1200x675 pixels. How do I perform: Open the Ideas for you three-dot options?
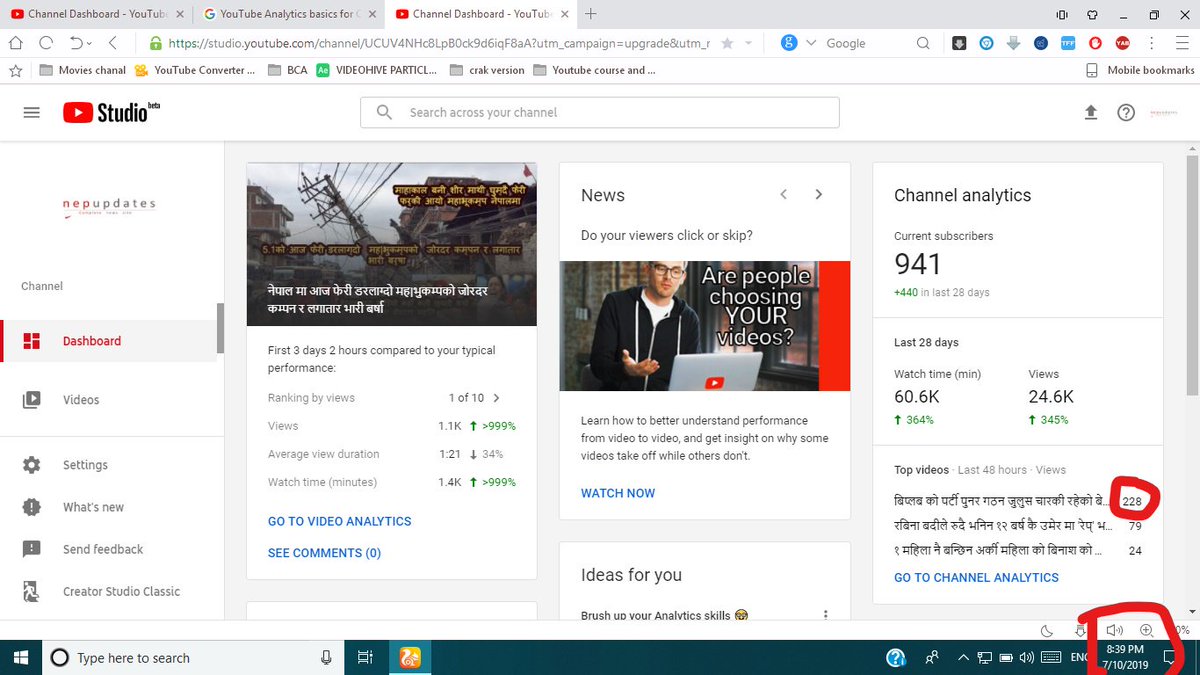pos(825,615)
